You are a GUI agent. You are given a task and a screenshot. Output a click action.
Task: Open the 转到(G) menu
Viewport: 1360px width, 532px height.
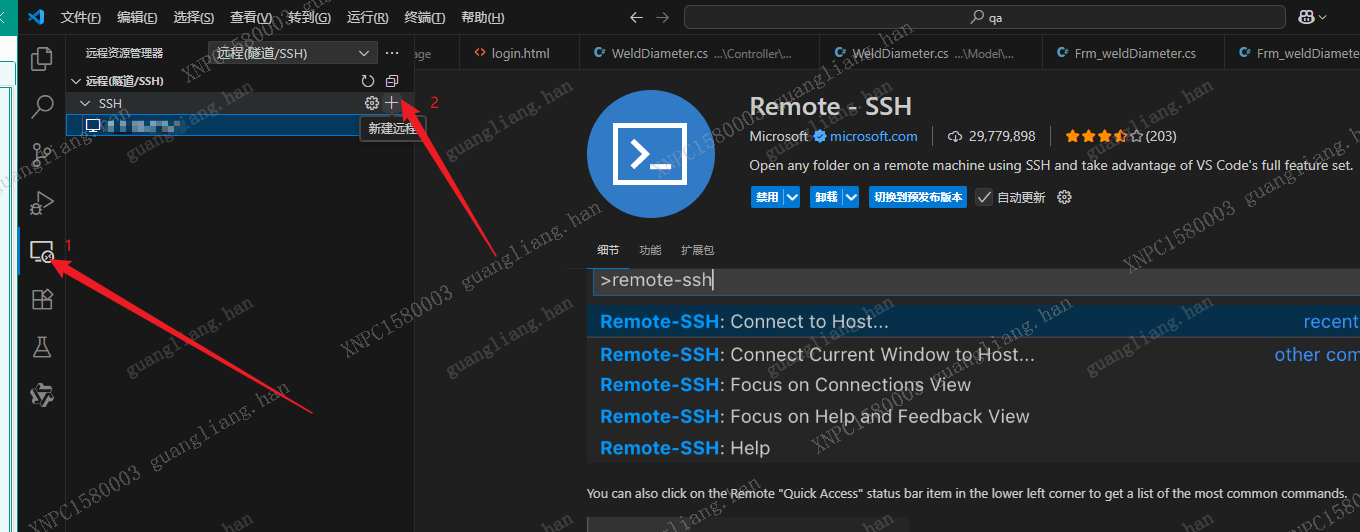click(x=309, y=17)
